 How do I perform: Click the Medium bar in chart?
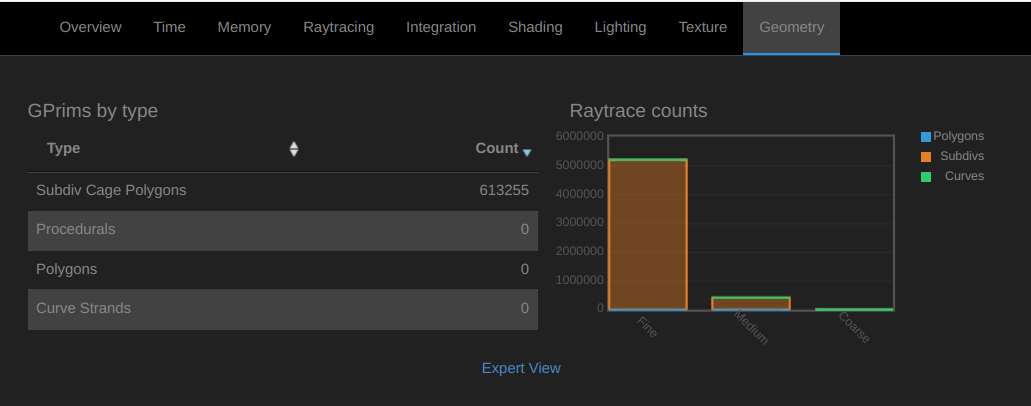tap(751, 303)
